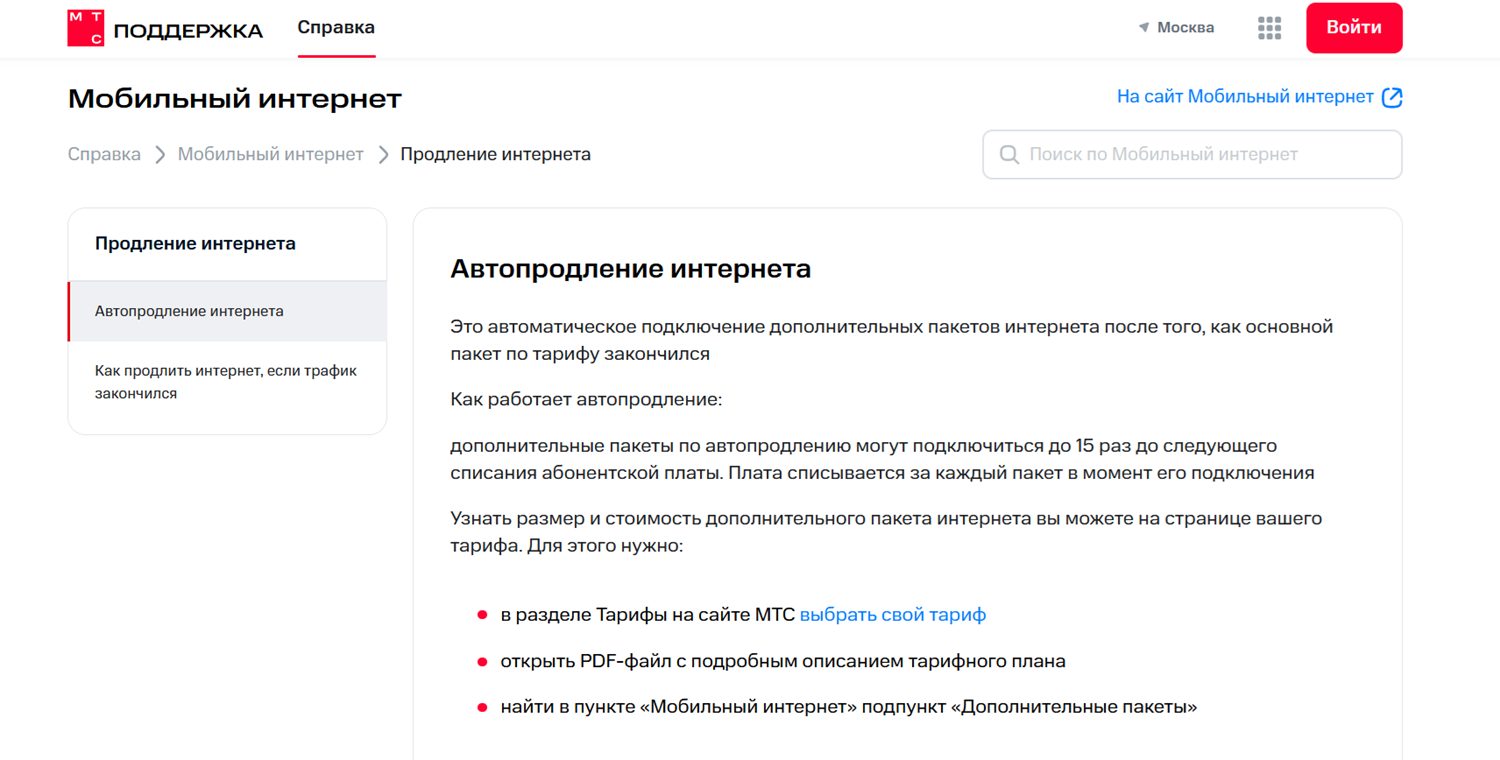This screenshot has width=1500, height=760.
Task: Open the apps grid icon
Action: click(1269, 28)
